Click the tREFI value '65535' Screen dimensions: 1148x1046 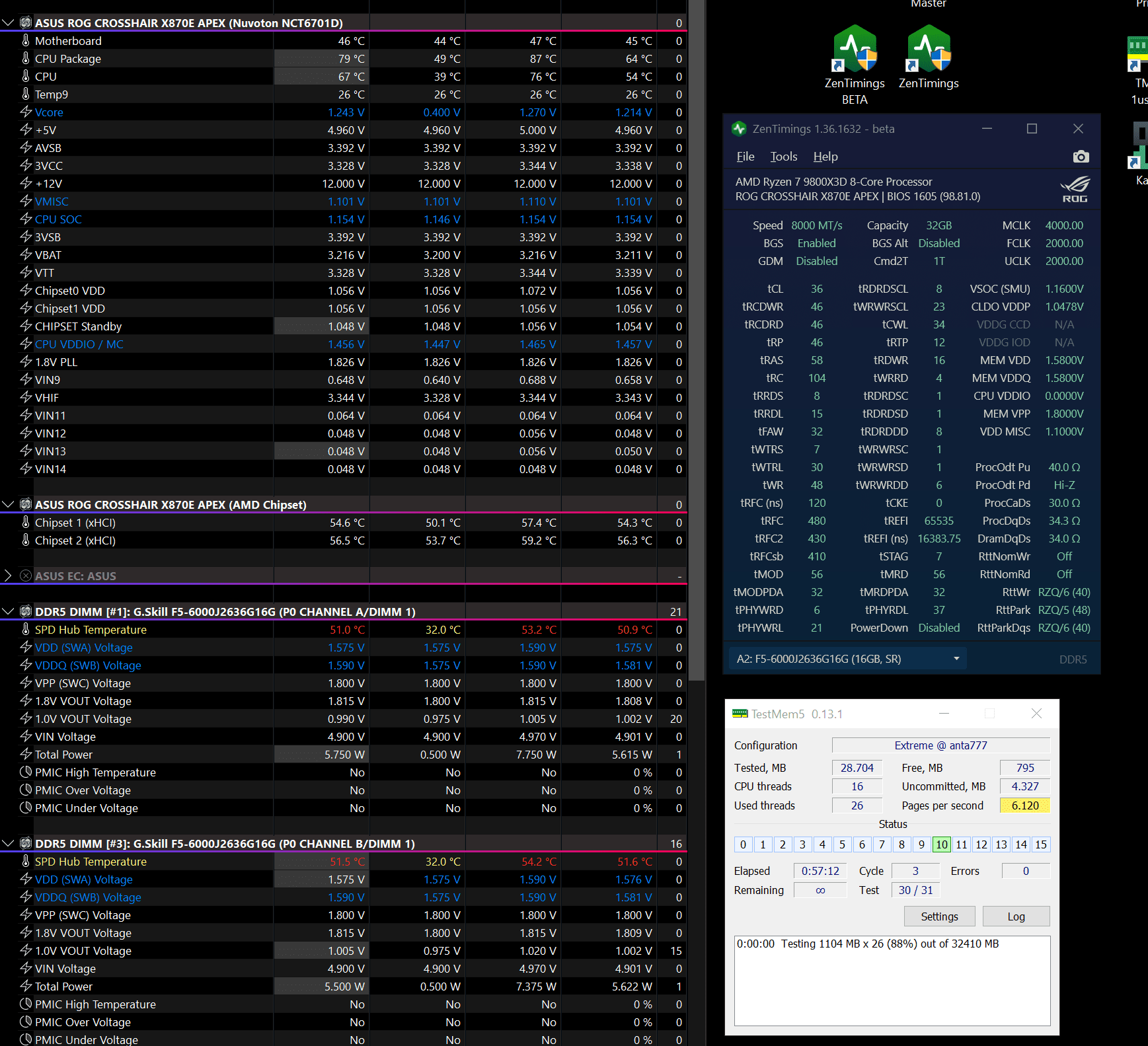[939, 521]
